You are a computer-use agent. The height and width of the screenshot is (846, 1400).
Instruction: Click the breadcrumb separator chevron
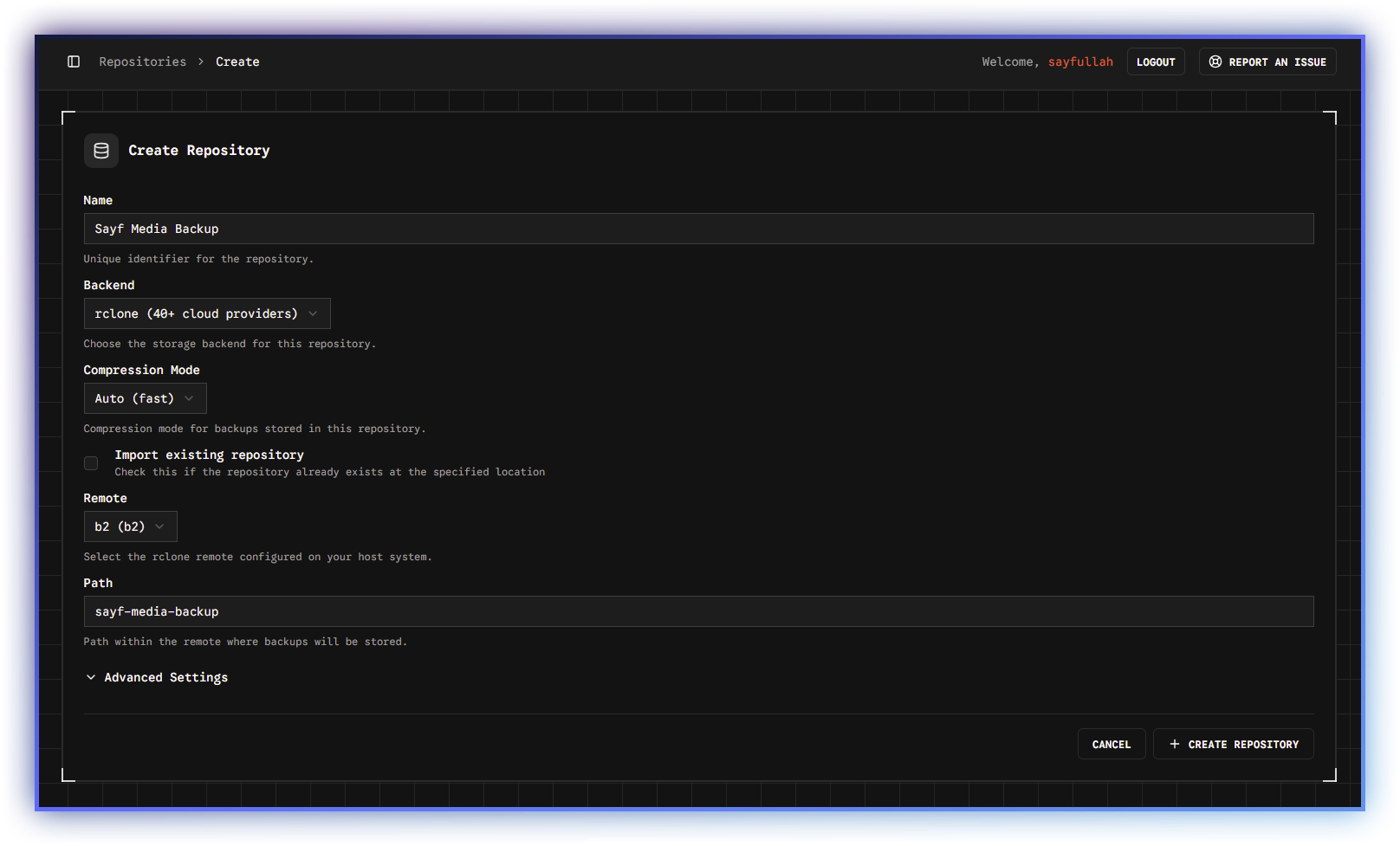pos(201,61)
